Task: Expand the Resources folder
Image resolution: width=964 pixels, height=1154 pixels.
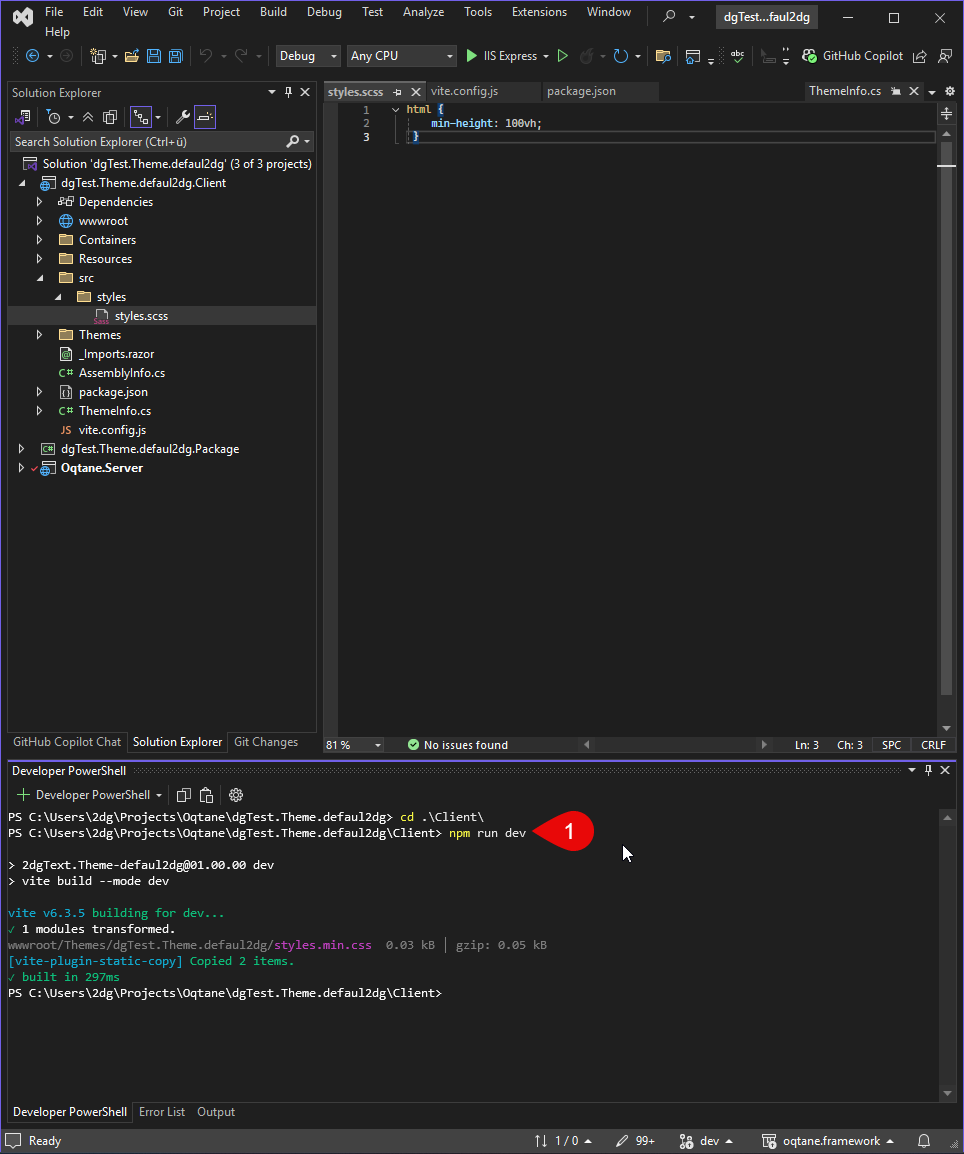Action: [x=40, y=259]
